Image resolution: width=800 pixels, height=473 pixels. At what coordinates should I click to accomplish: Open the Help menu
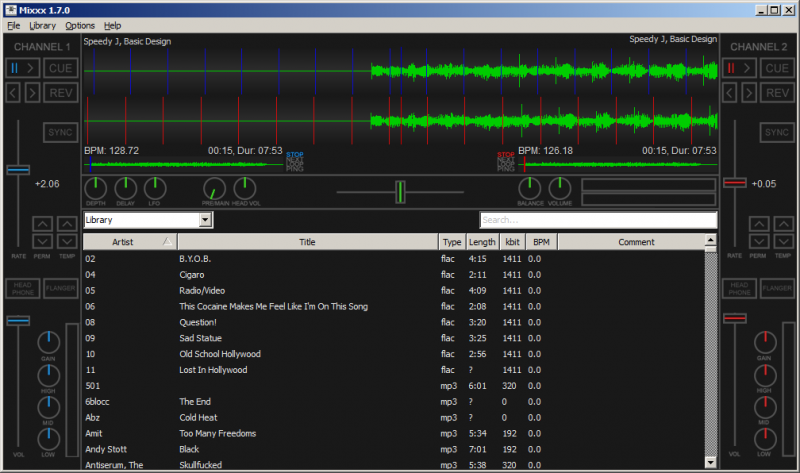(112, 26)
